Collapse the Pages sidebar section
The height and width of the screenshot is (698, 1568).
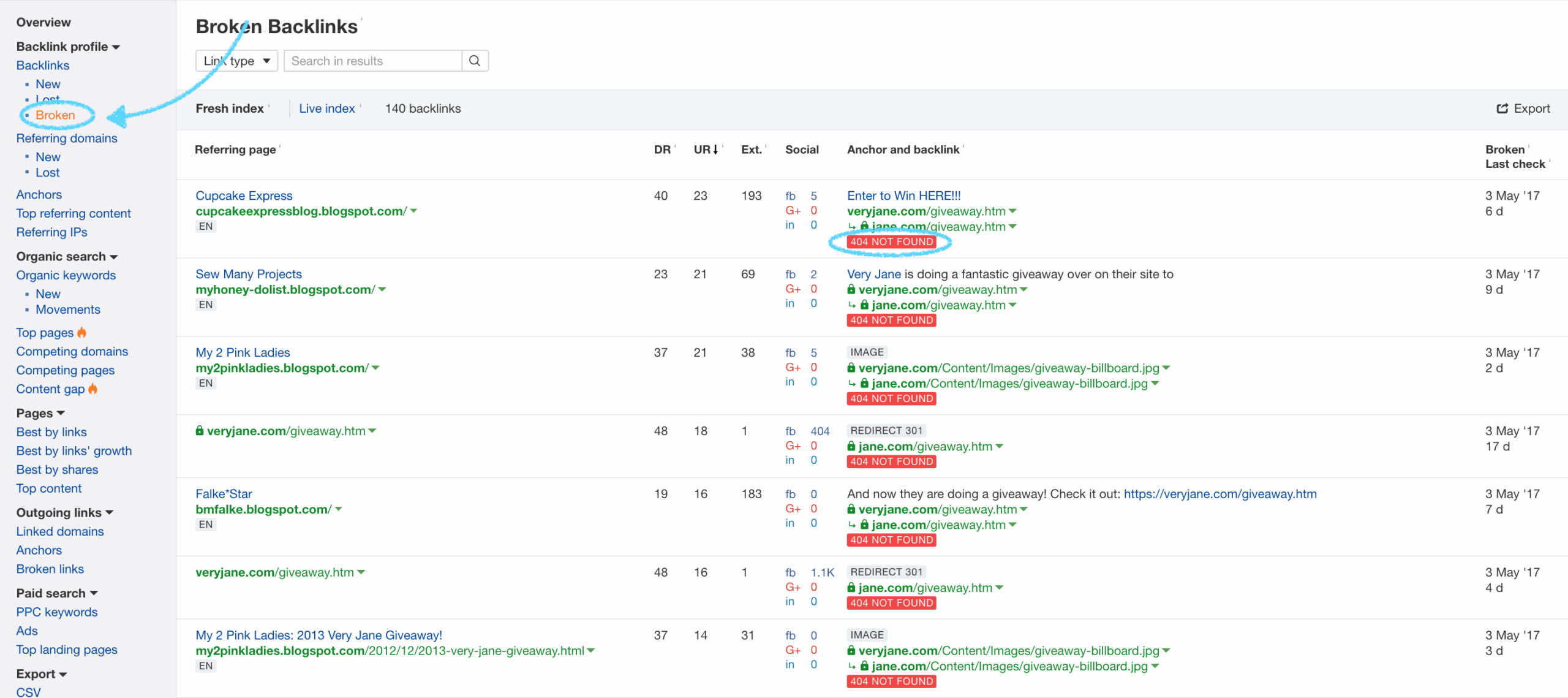(x=40, y=413)
